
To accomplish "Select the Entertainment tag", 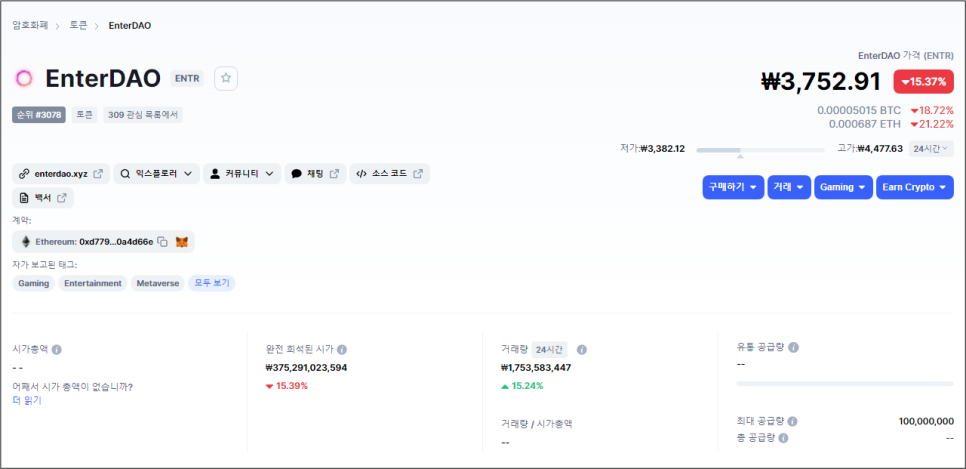I will 93,283.
